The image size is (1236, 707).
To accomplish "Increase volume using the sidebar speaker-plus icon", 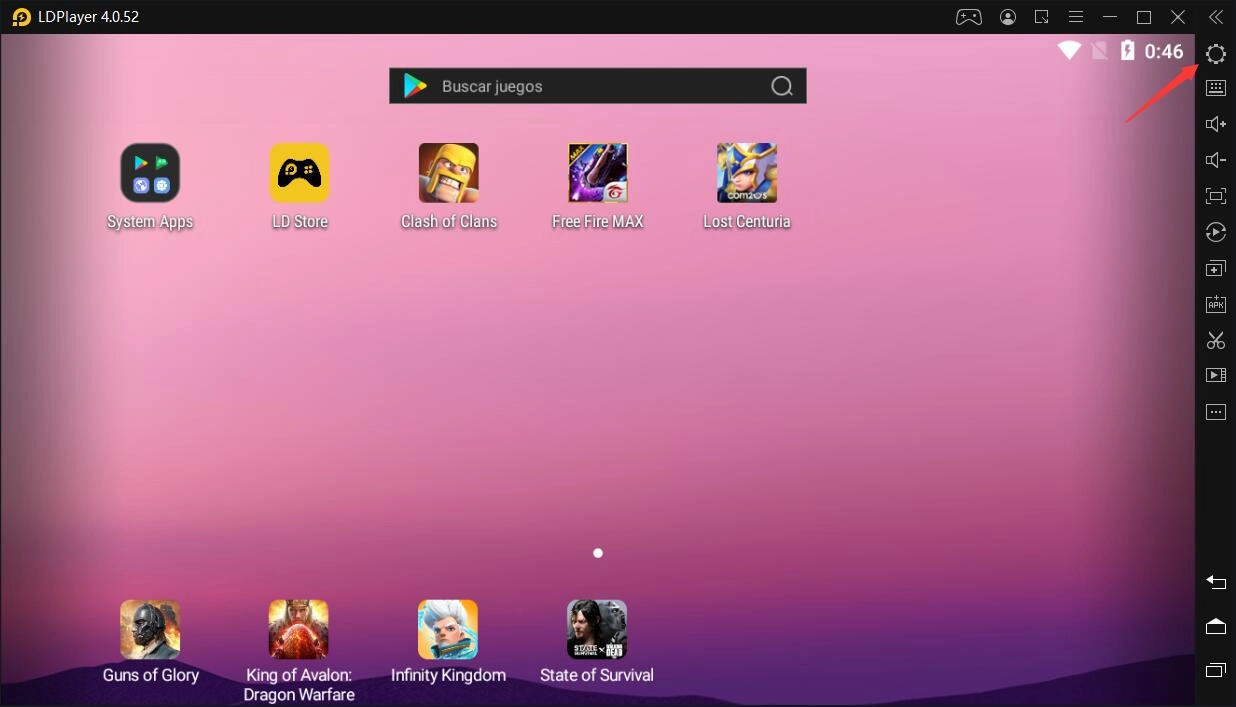I will (x=1215, y=124).
